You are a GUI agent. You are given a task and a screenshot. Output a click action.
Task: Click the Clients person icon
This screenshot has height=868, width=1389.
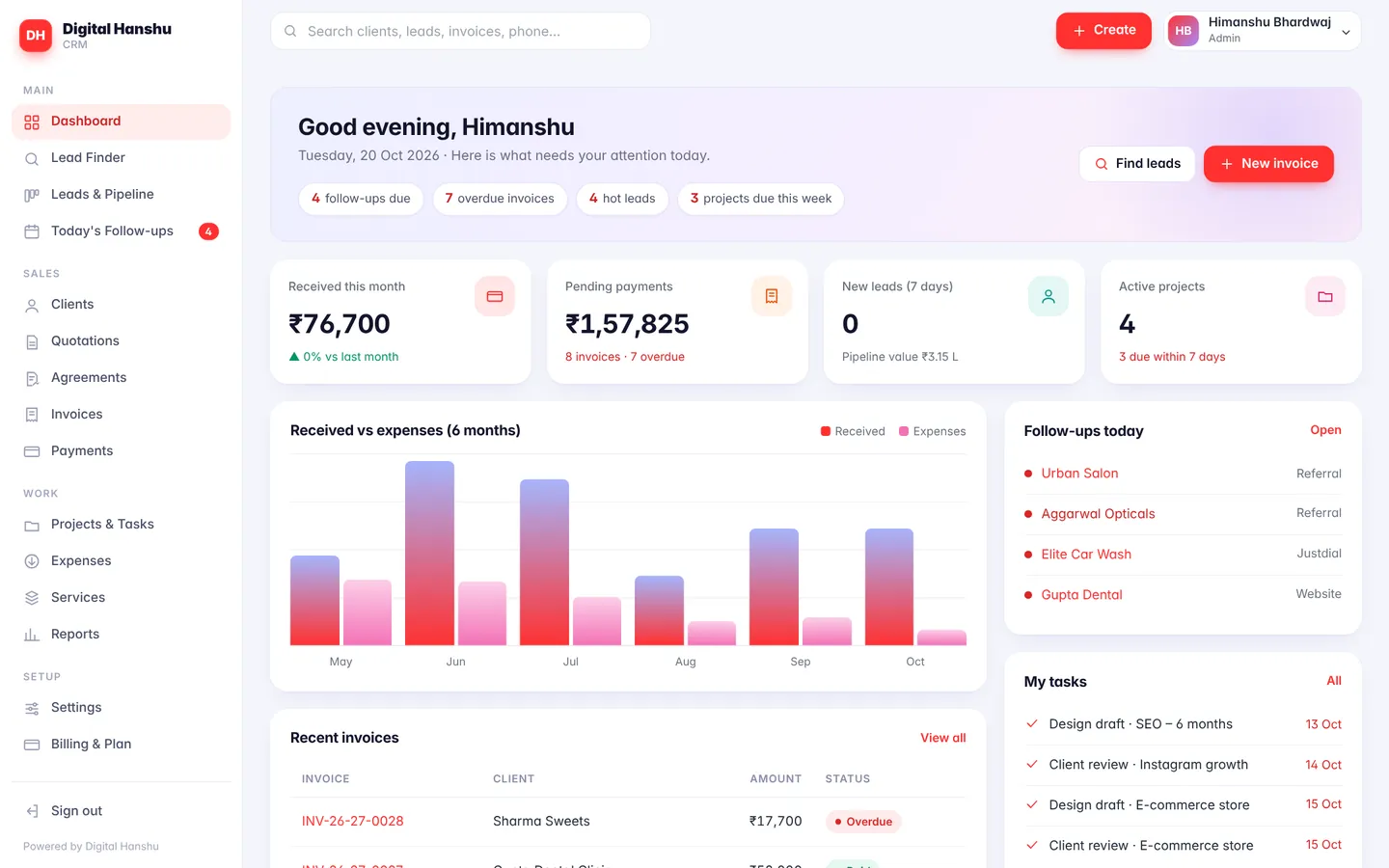click(x=32, y=305)
